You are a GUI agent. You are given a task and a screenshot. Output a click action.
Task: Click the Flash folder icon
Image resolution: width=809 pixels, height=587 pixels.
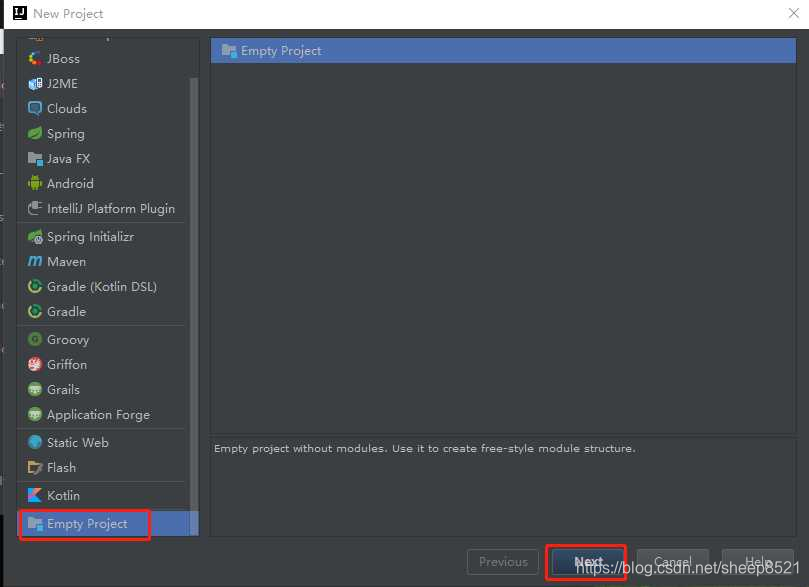pyautogui.click(x=35, y=467)
